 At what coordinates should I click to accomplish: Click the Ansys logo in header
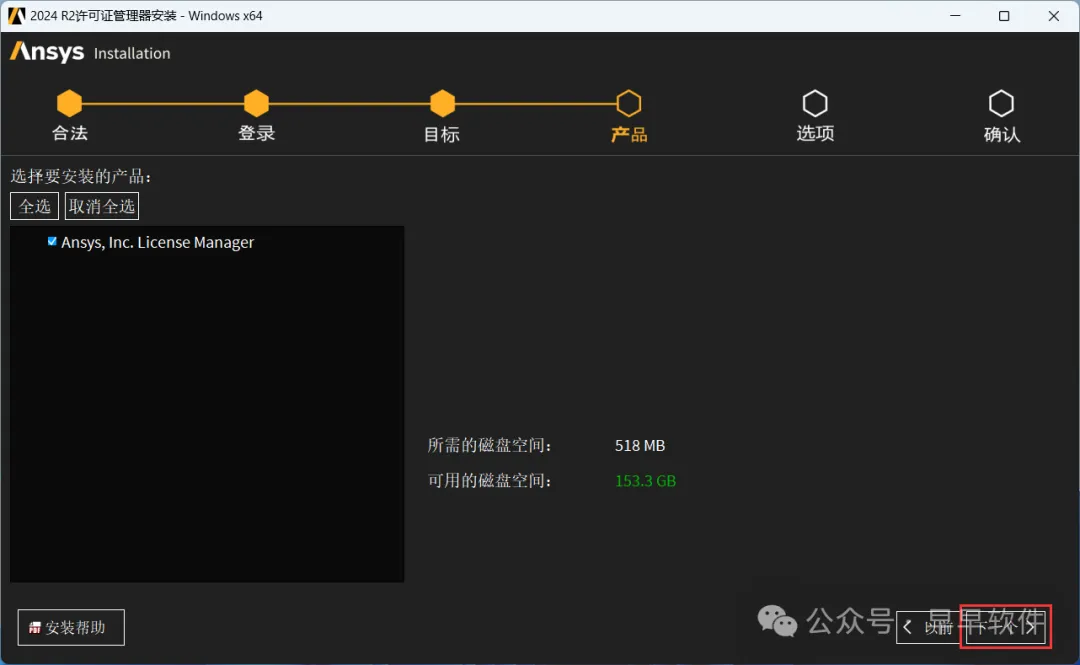48,52
